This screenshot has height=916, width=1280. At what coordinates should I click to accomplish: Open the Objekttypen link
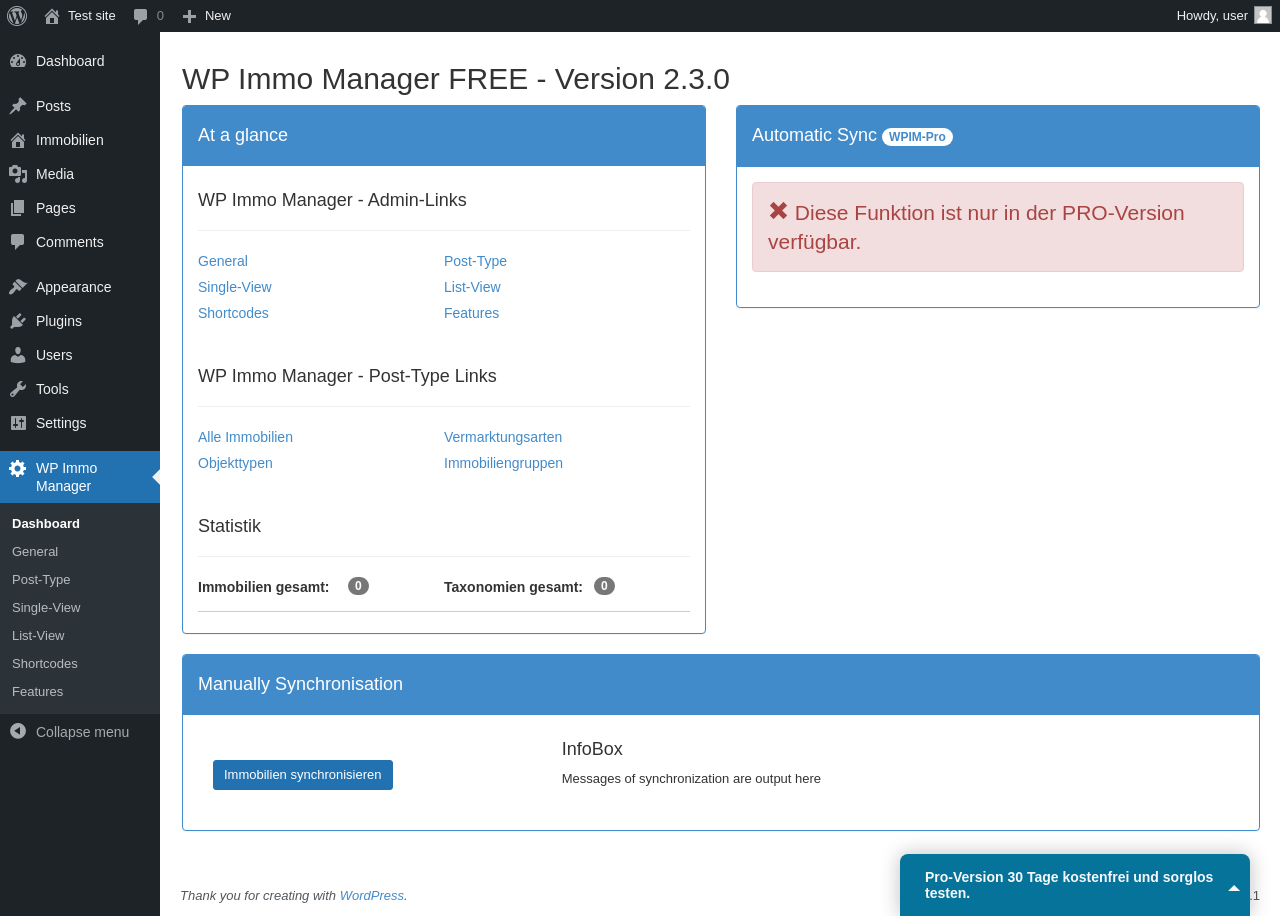[235, 463]
